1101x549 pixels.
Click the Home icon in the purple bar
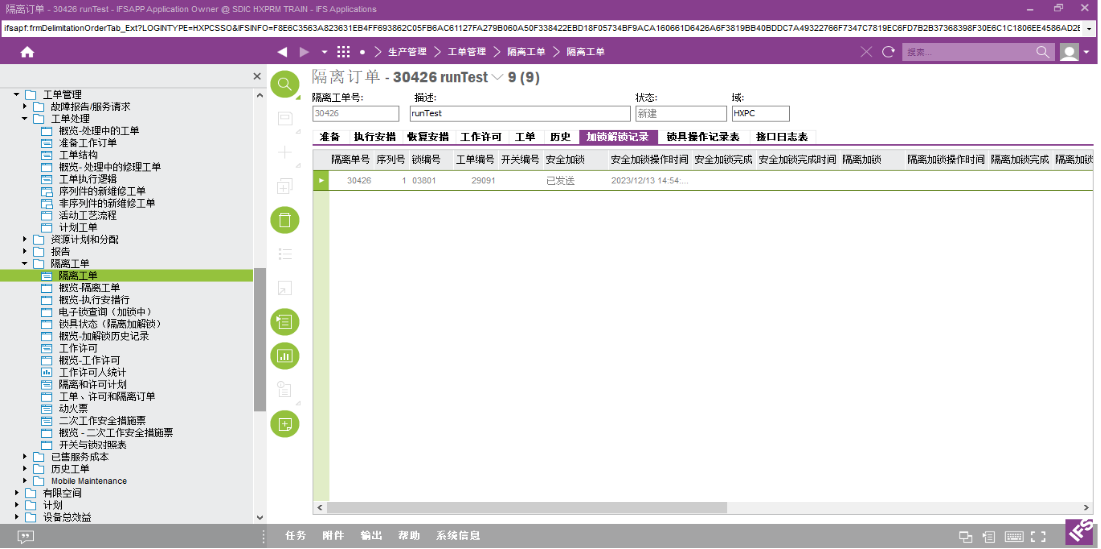tap(27, 52)
